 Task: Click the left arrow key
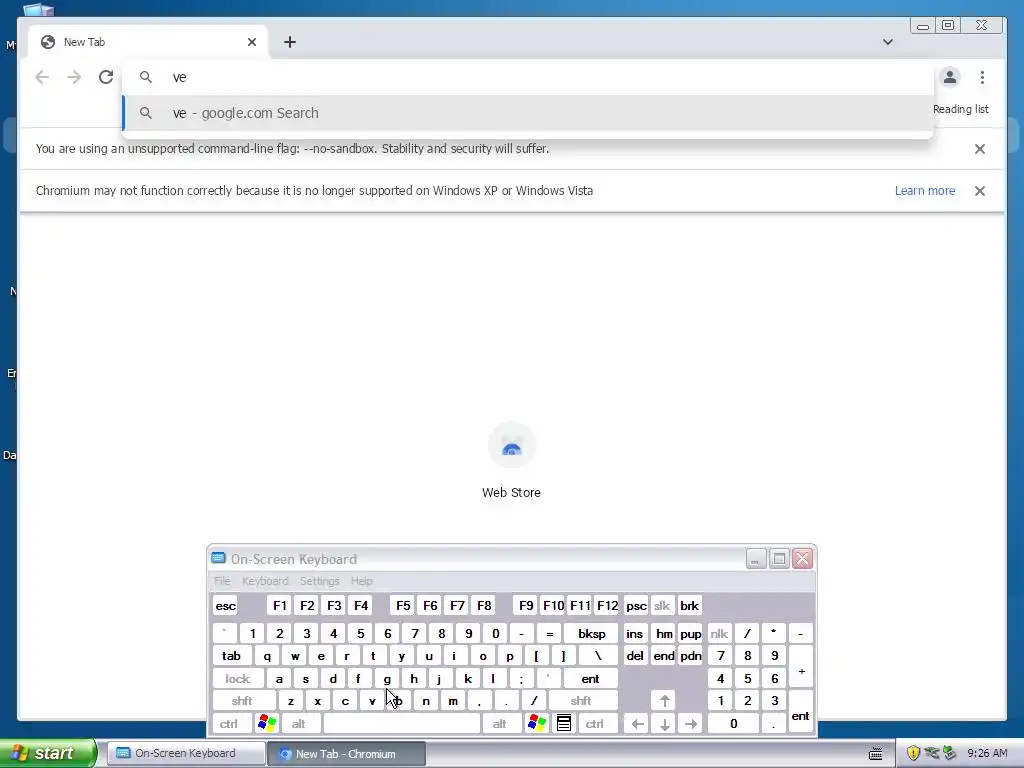click(637, 724)
